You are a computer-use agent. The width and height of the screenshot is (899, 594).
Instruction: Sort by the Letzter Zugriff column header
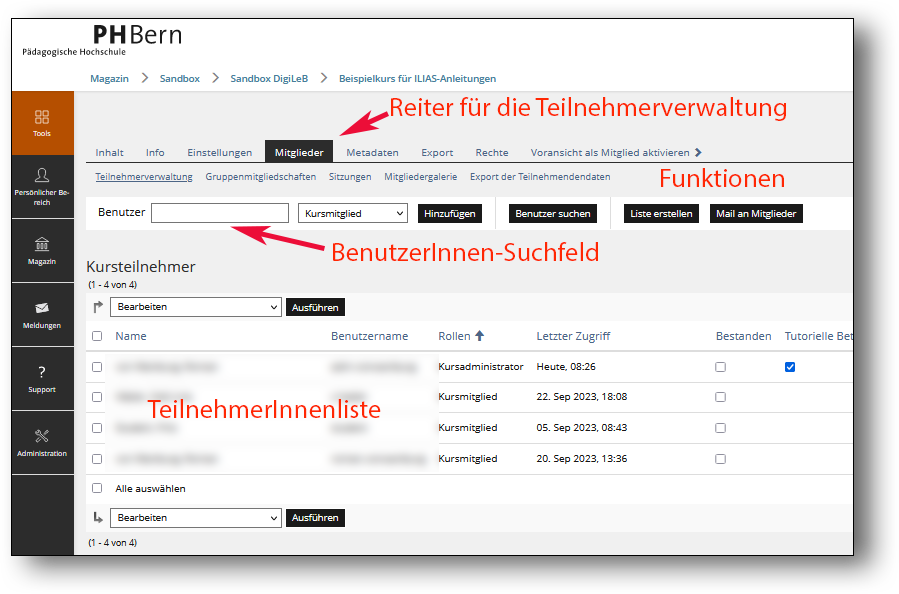573,336
